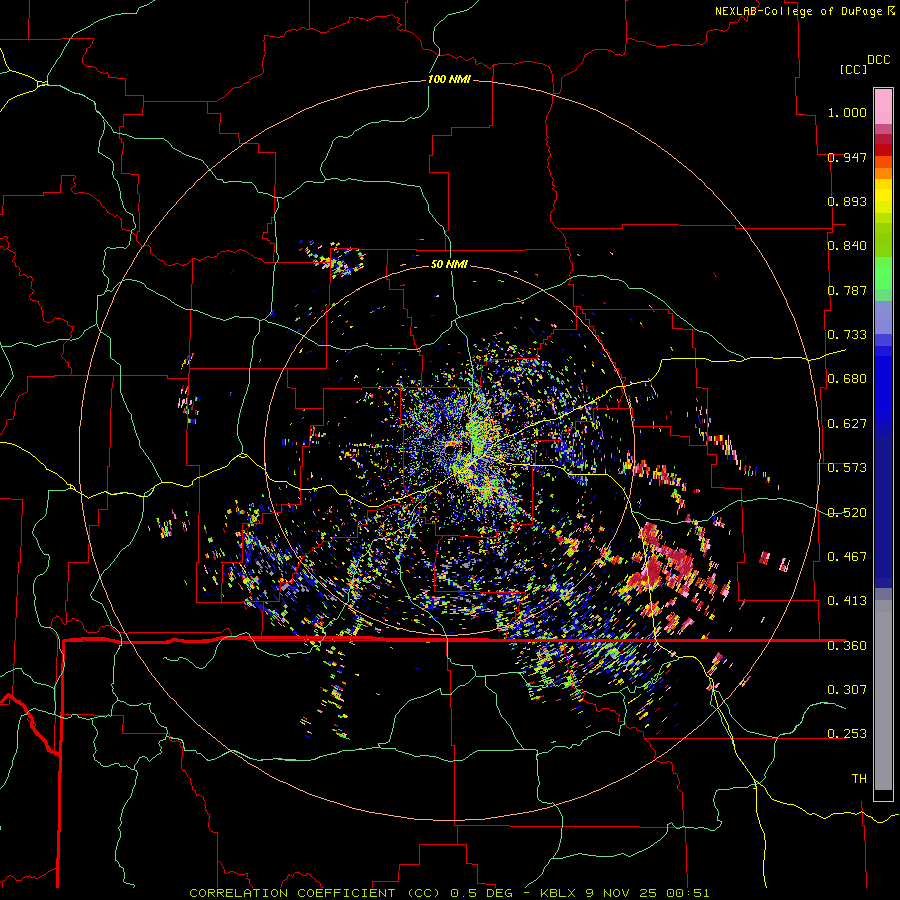The width and height of the screenshot is (900, 900).
Task: Click the Correlation Coefficient caption at bottom
Action: tap(449, 893)
